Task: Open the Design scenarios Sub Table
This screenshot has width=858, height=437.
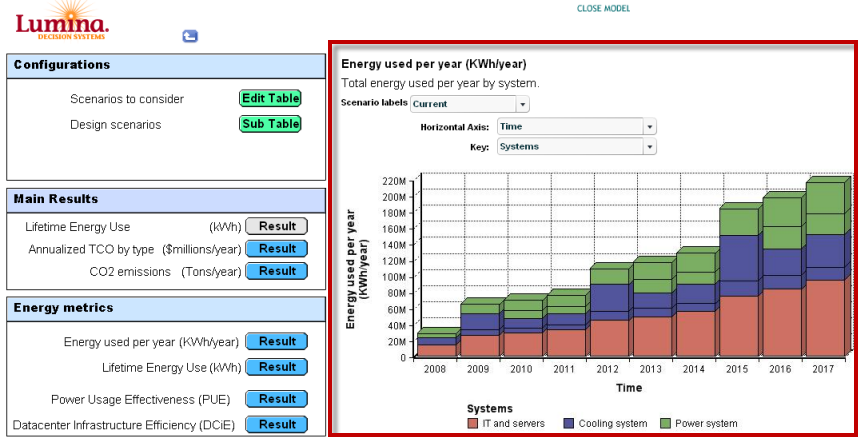Action: (x=270, y=124)
